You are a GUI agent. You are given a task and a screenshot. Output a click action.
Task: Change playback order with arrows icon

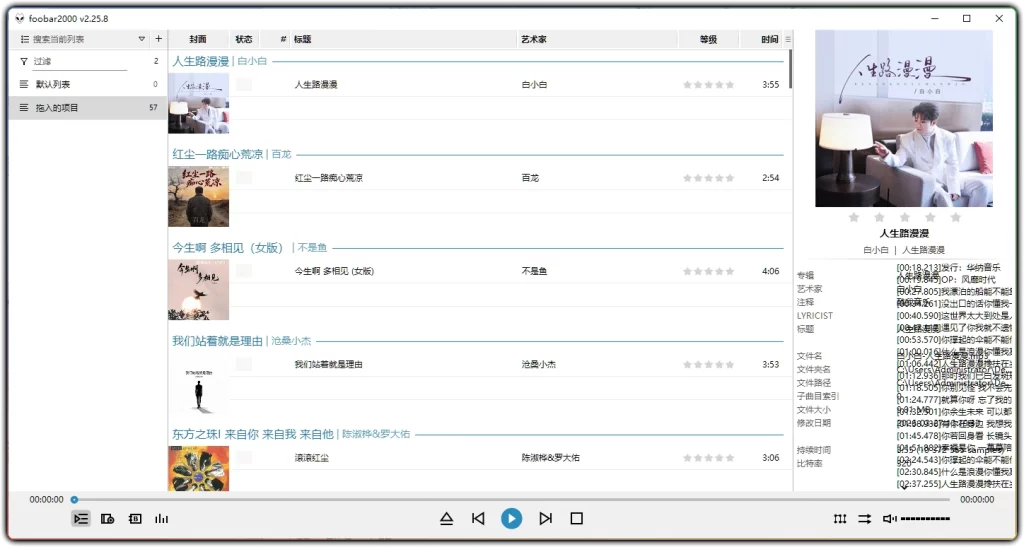(x=865, y=519)
